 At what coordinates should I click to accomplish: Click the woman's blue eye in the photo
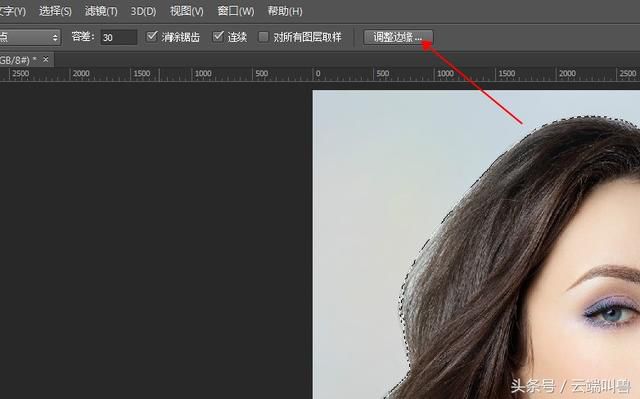[x=612, y=314]
